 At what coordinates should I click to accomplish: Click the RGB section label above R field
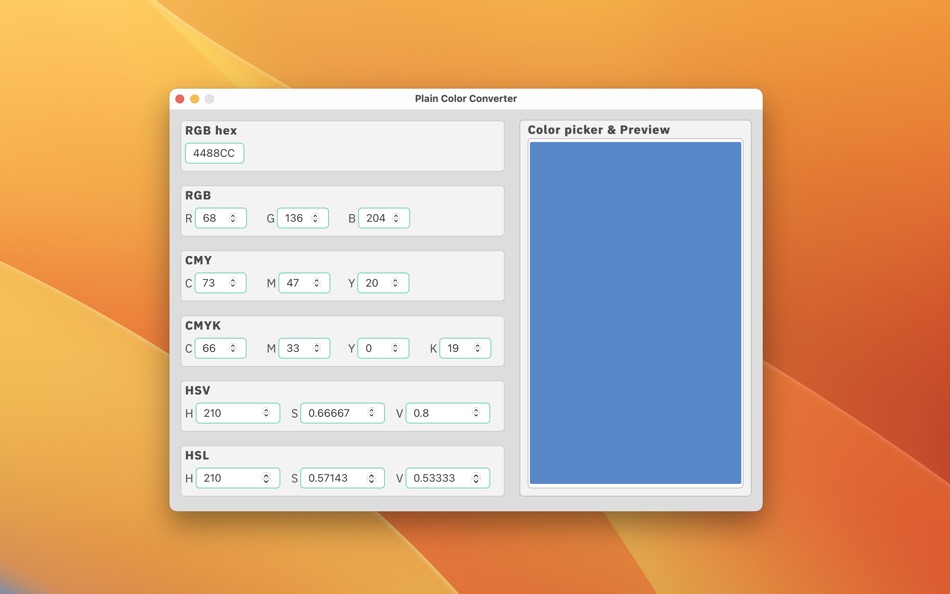click(198, 195)
